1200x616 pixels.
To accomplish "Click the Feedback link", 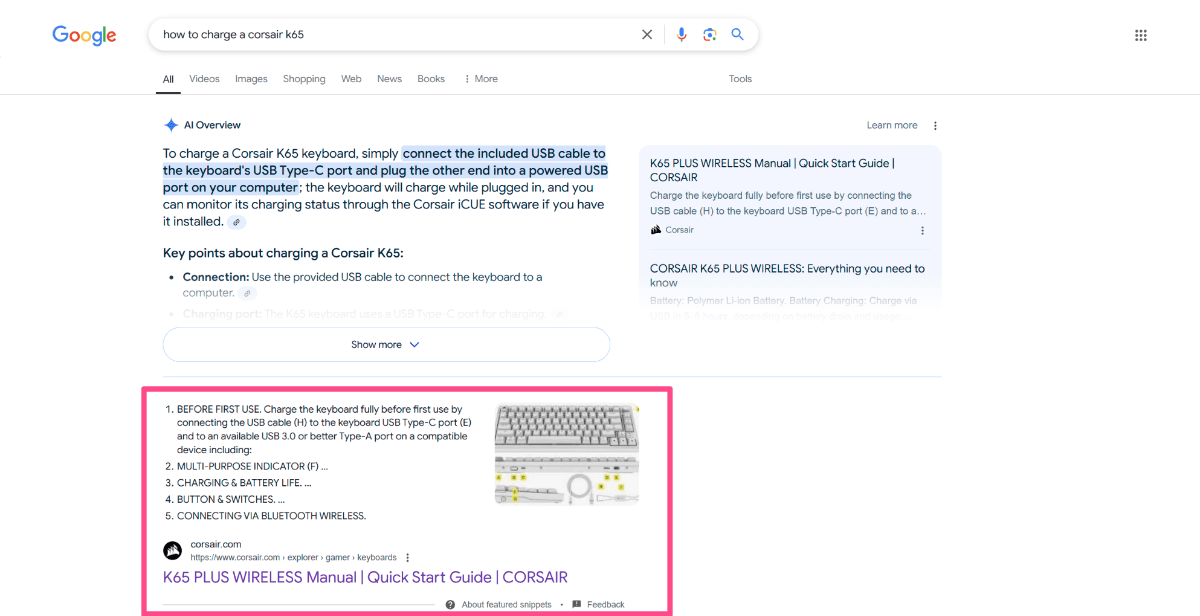I will click(x=606, y=605).
